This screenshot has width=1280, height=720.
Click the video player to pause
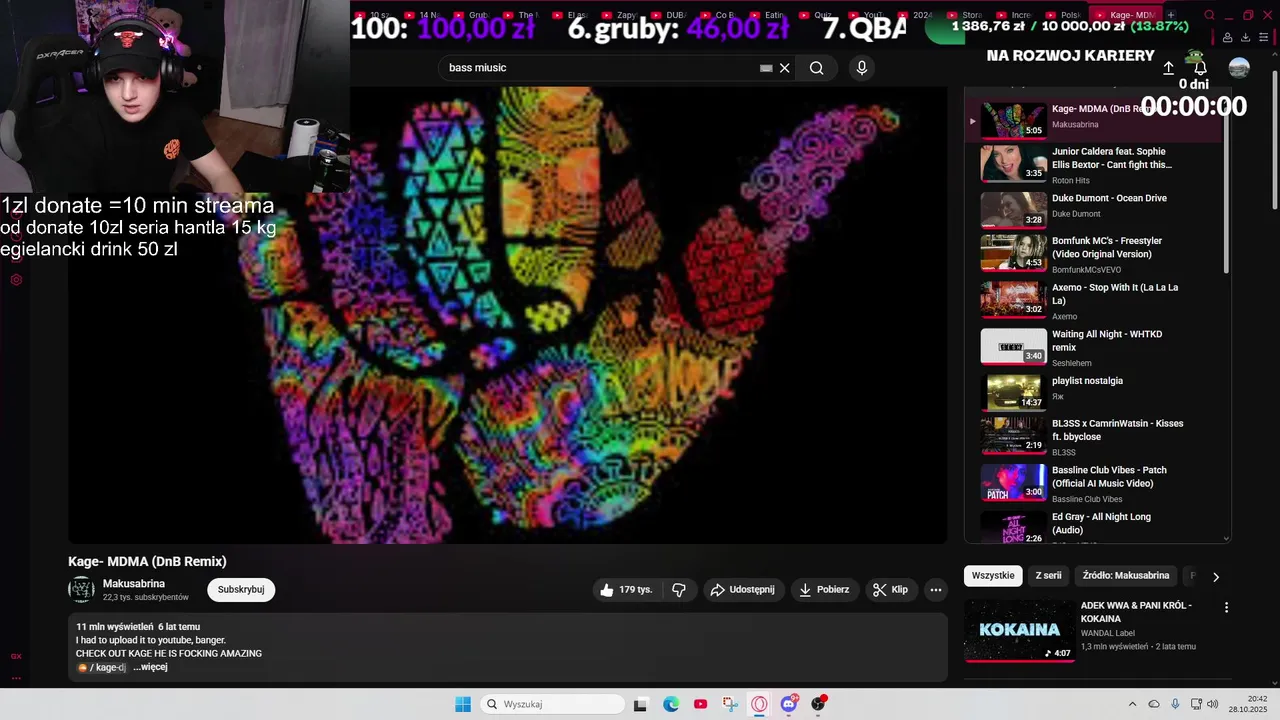click(x=508, y=315)
